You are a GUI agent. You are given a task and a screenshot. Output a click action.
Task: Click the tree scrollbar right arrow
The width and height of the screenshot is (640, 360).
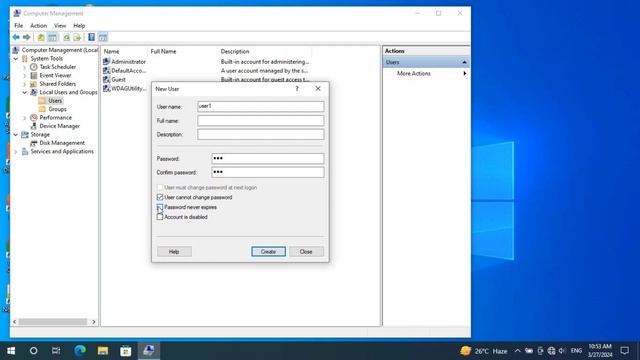94,322
